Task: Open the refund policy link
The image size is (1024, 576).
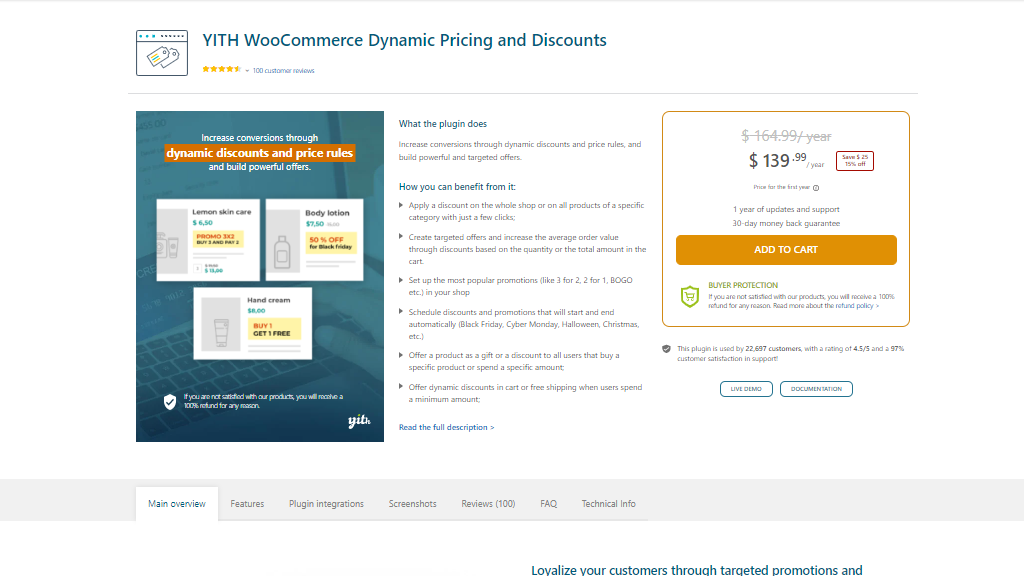Action: click(857, 306)
